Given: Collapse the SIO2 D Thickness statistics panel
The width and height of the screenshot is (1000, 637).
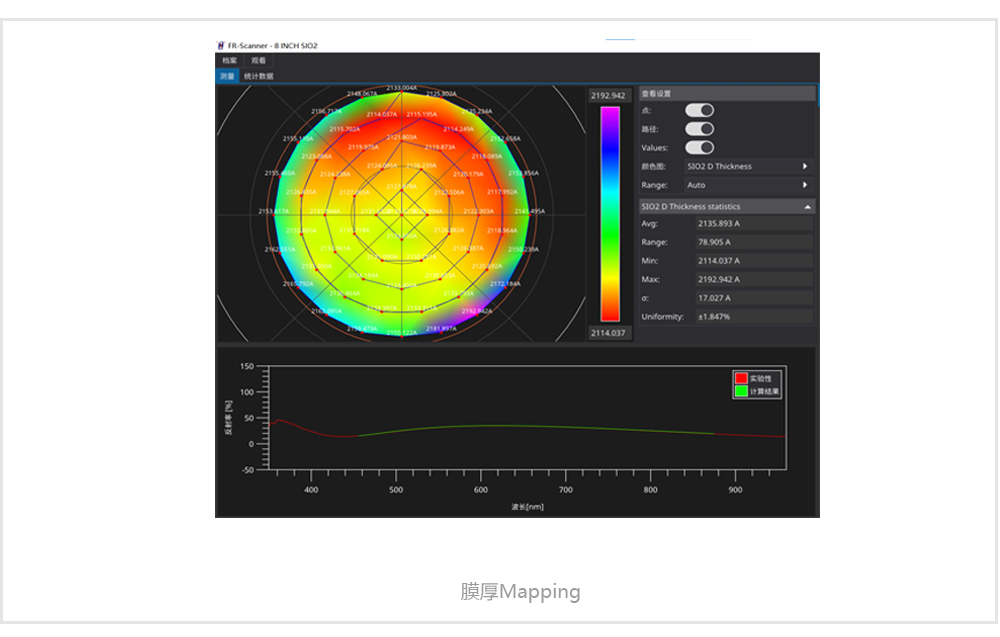Looking at the screenshot, I should pos(807,207).
